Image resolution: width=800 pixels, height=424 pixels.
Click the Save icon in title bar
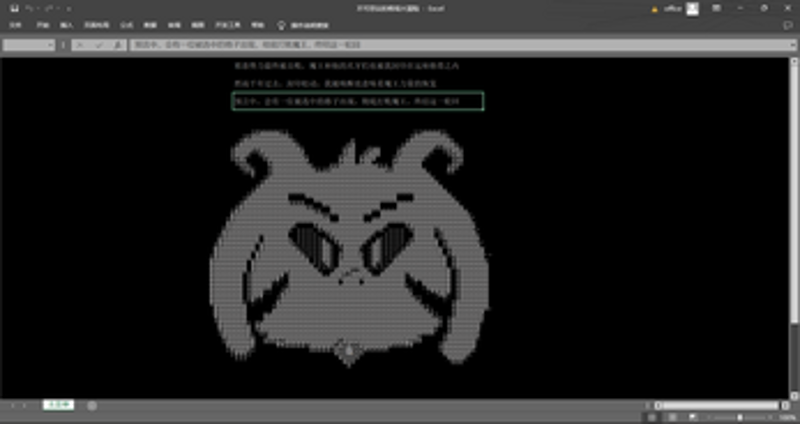click(14, 7)
